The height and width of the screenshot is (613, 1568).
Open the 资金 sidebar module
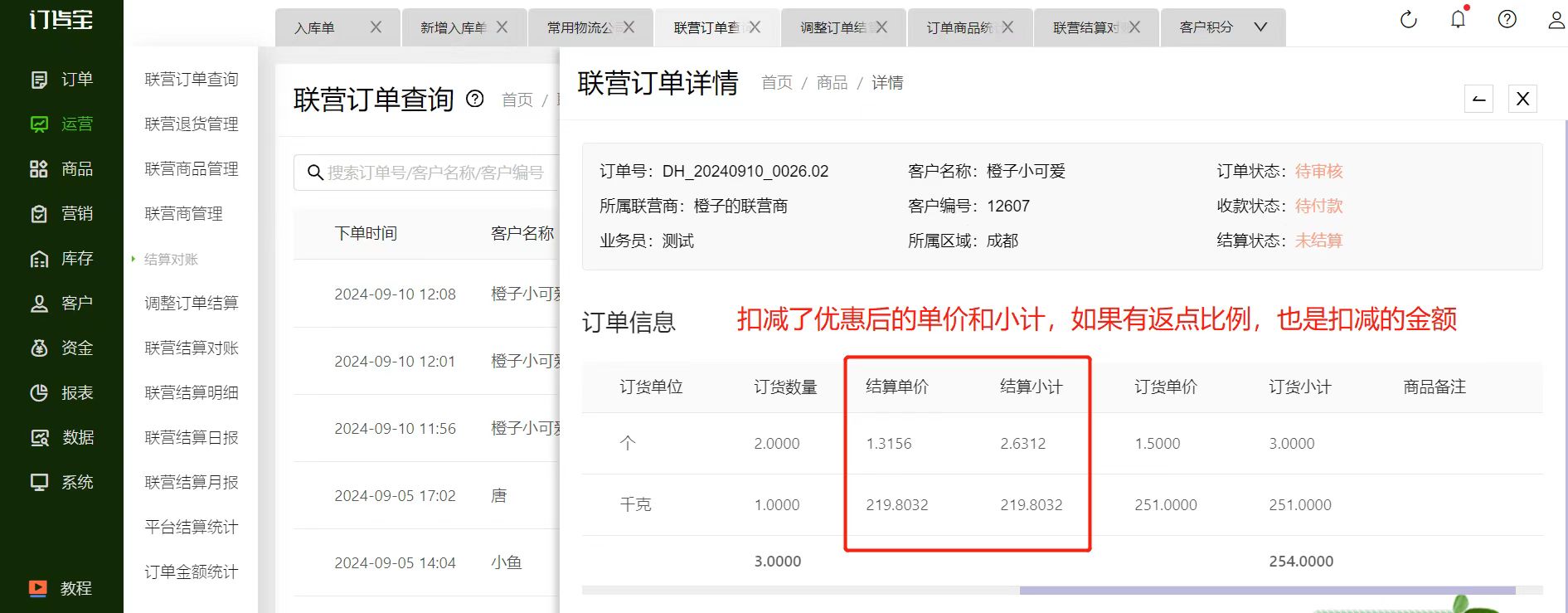click(x=61, y=348)
